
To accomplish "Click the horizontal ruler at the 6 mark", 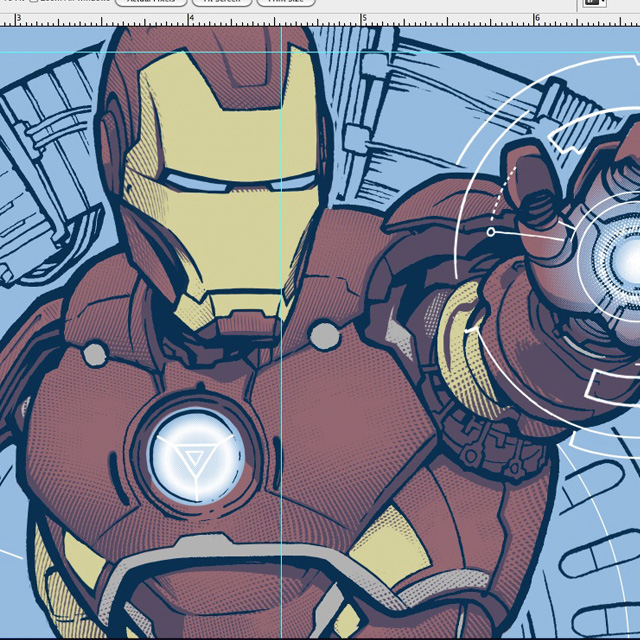I will point(538,19).
